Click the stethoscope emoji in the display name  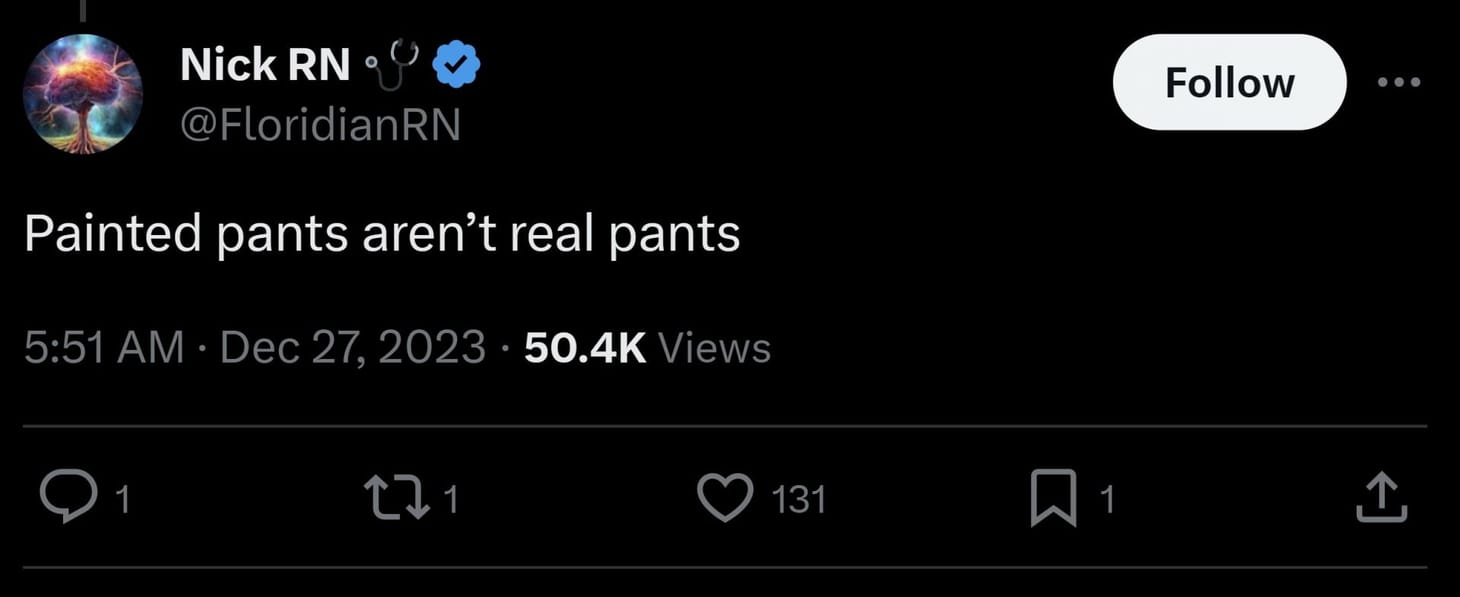point(395,62)
